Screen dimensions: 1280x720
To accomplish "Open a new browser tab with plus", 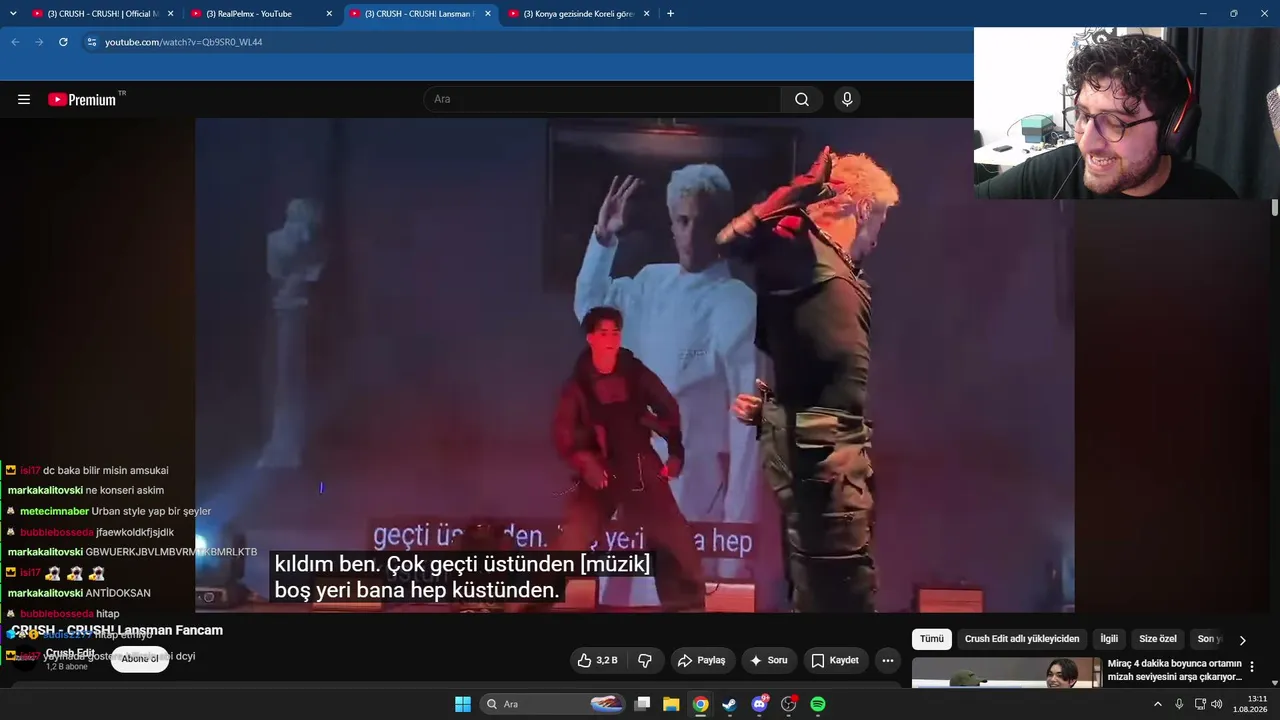I will pyautogui.click(x=670, y=14).
